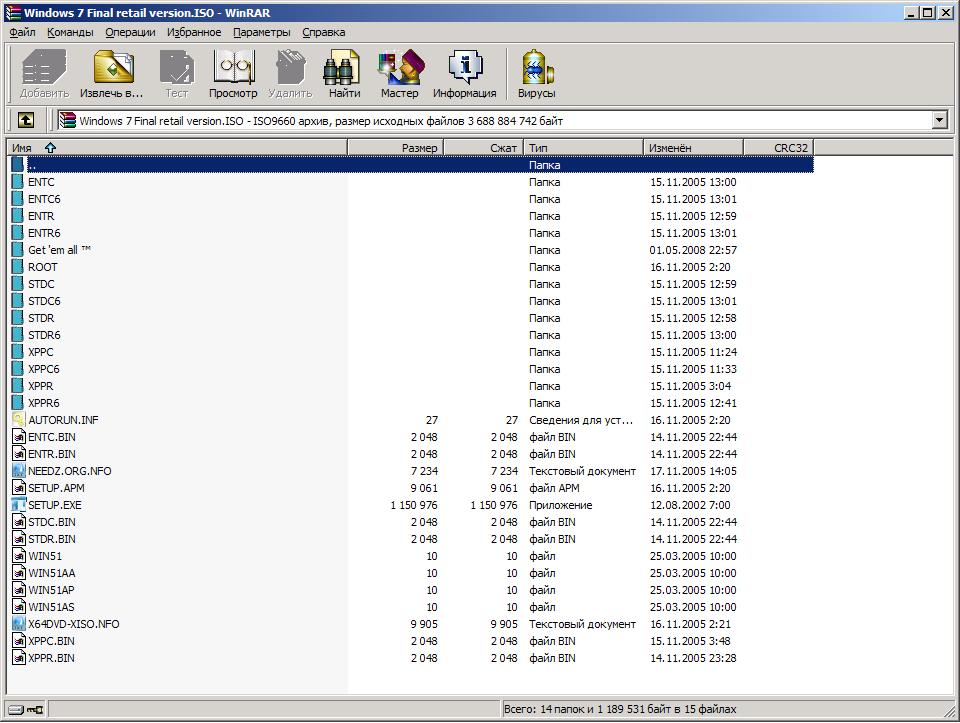Select the WIN51AS file name
Viewport: 960px width, 723px height.
[51, 607]
